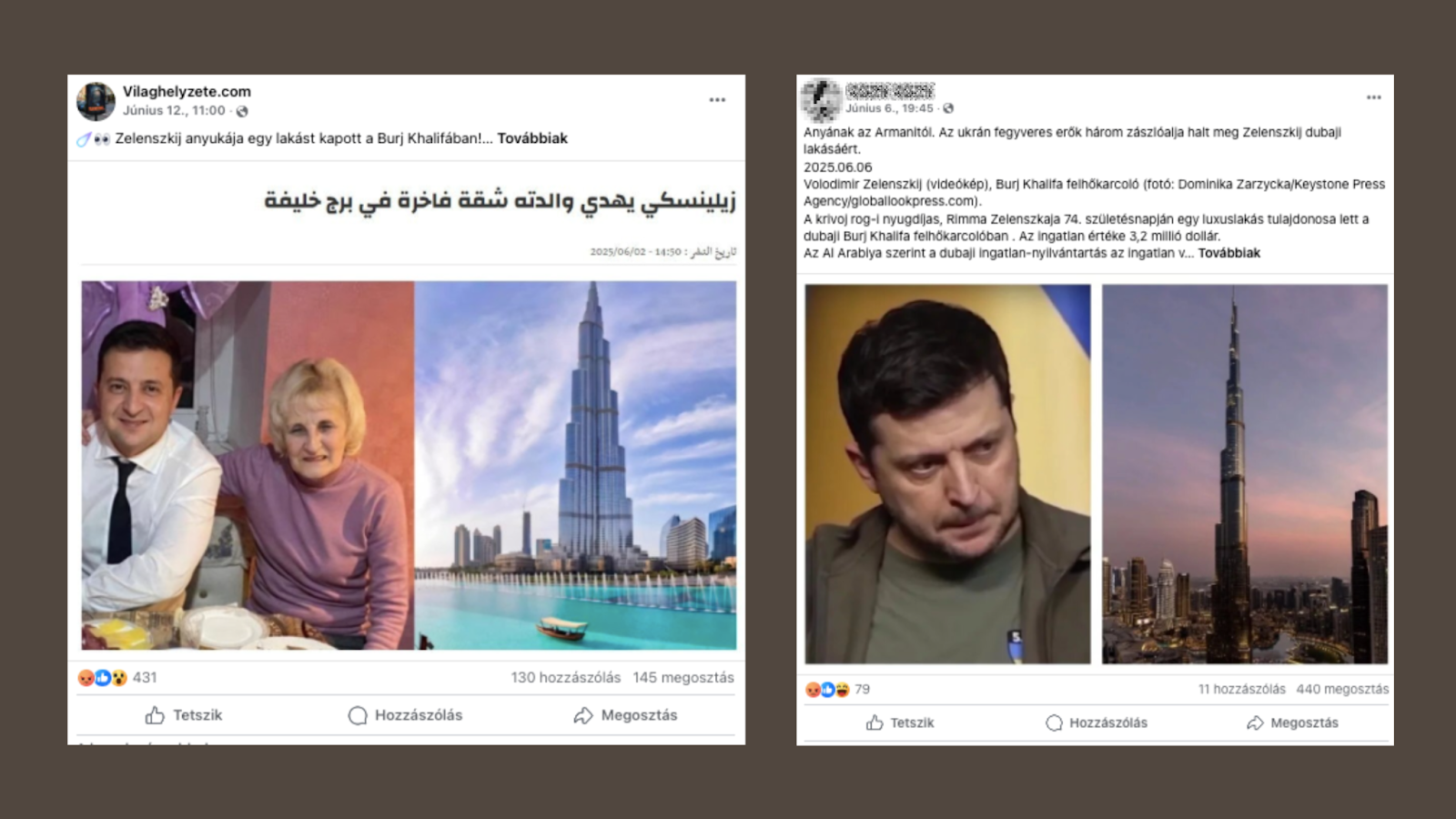Open Vilaghelyzete.com page name link
Viewport: 1456px width, 819px height.
[x=187, y=91]
